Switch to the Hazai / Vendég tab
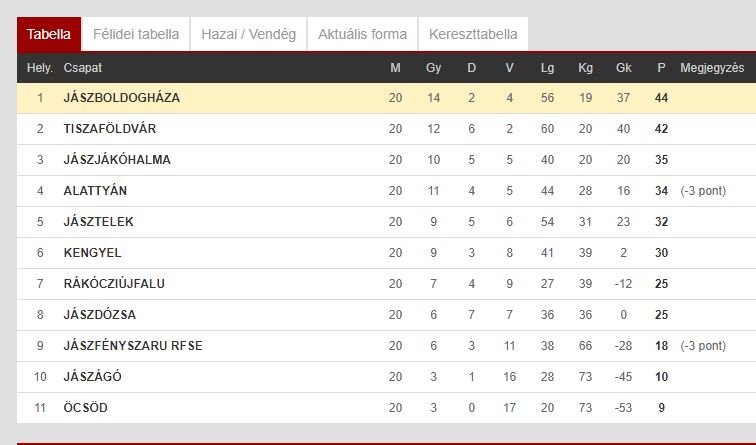This screenshot has width=756, height=445. 249,34
